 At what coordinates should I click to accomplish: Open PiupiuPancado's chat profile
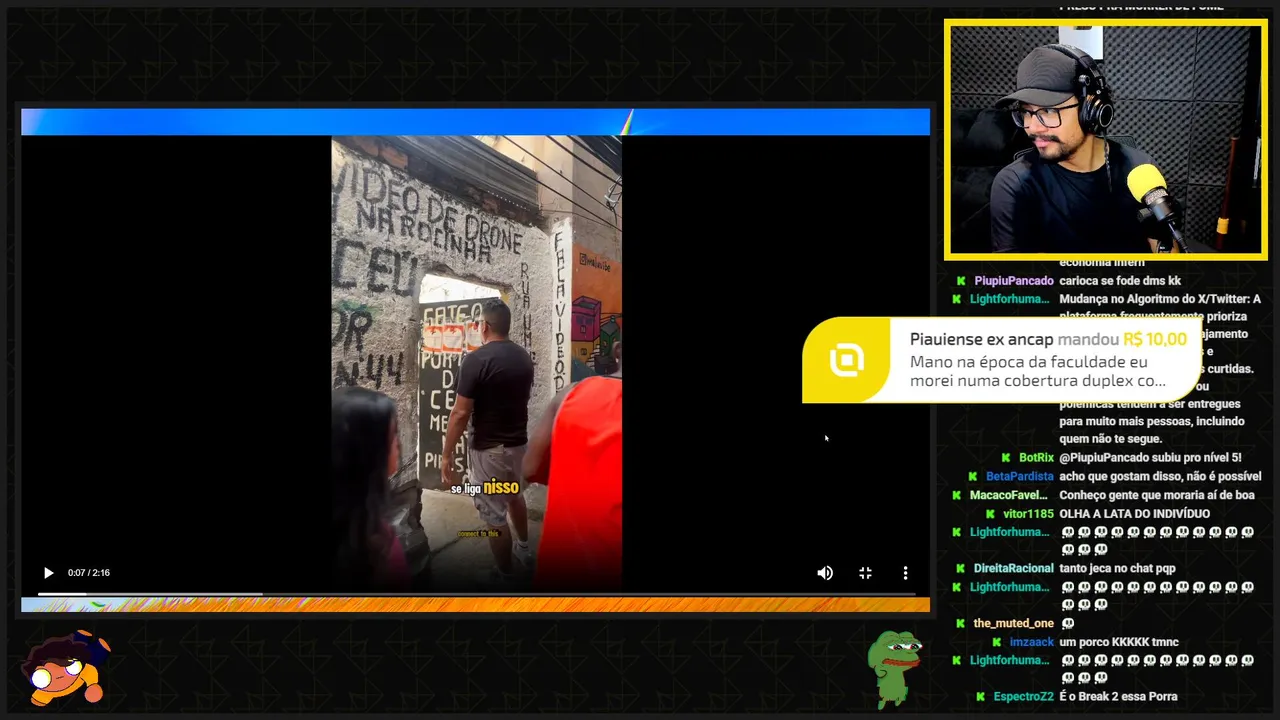tap(1013, 281)
